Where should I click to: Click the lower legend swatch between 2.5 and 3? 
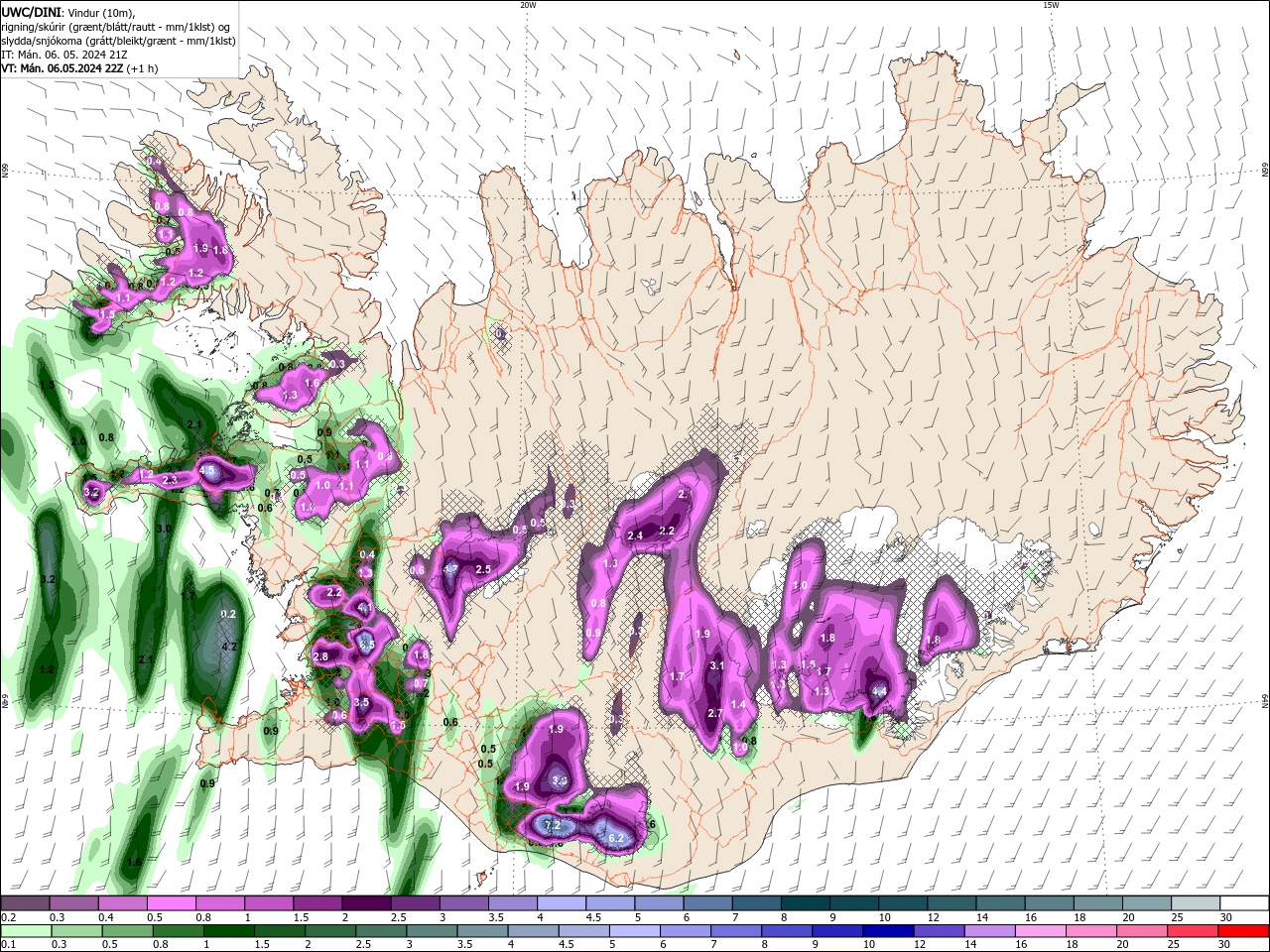pyautogui.click(x=381, y=931)
